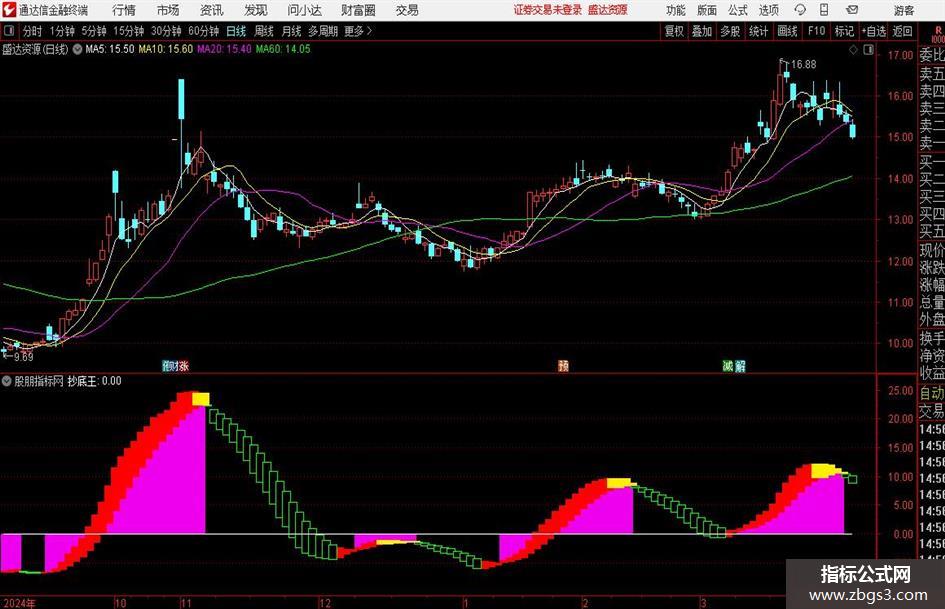This screenshot has height=609, width=945.
Task: Open the 资讯 menu
Action: pyautogui.click(x=212, y=10)
